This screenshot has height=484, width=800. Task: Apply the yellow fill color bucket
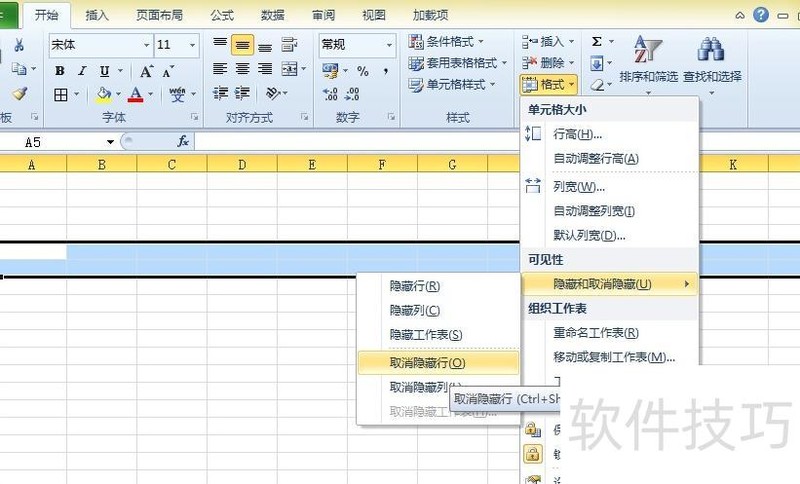coord(104,94)
